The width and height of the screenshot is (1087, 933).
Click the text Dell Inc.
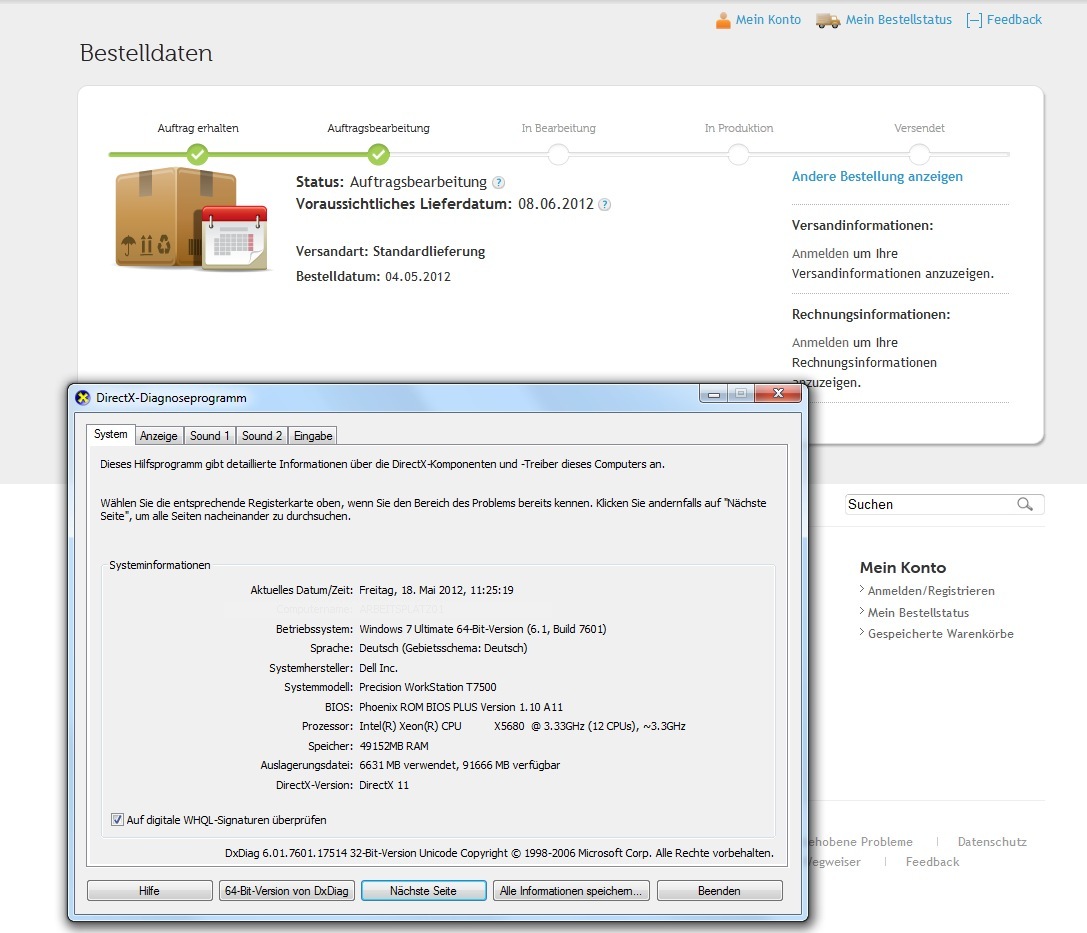pos(379,668)
